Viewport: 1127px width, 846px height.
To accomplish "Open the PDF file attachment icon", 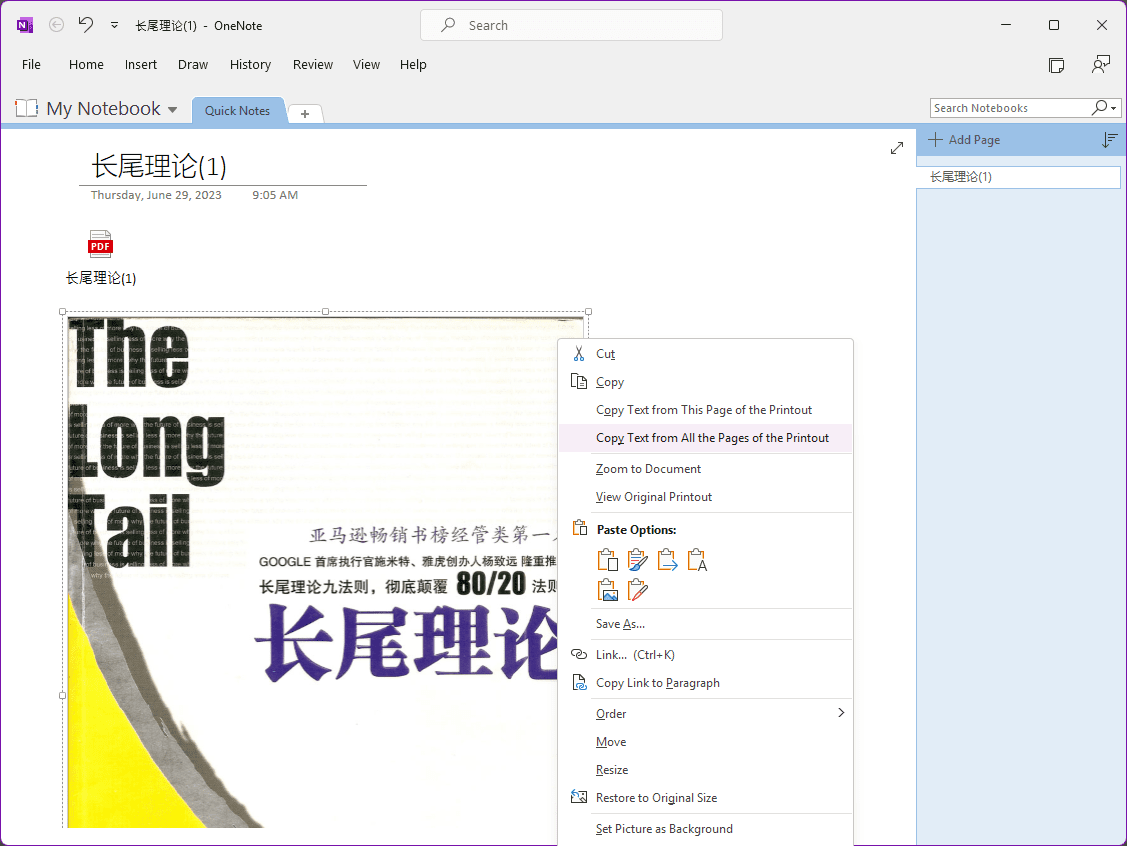I will [x=100, y=244].
